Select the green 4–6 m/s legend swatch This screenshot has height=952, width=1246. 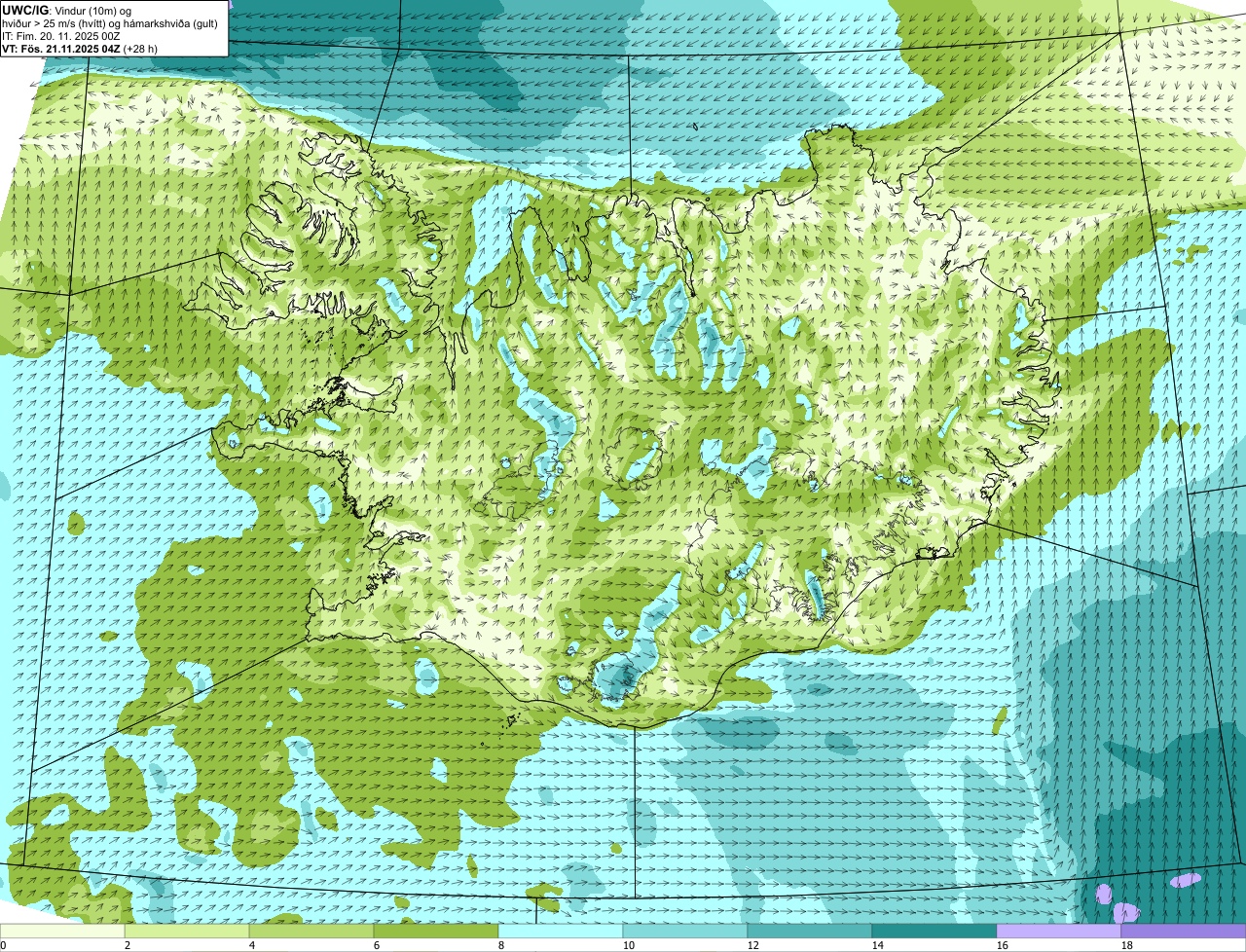coord(311,931)
